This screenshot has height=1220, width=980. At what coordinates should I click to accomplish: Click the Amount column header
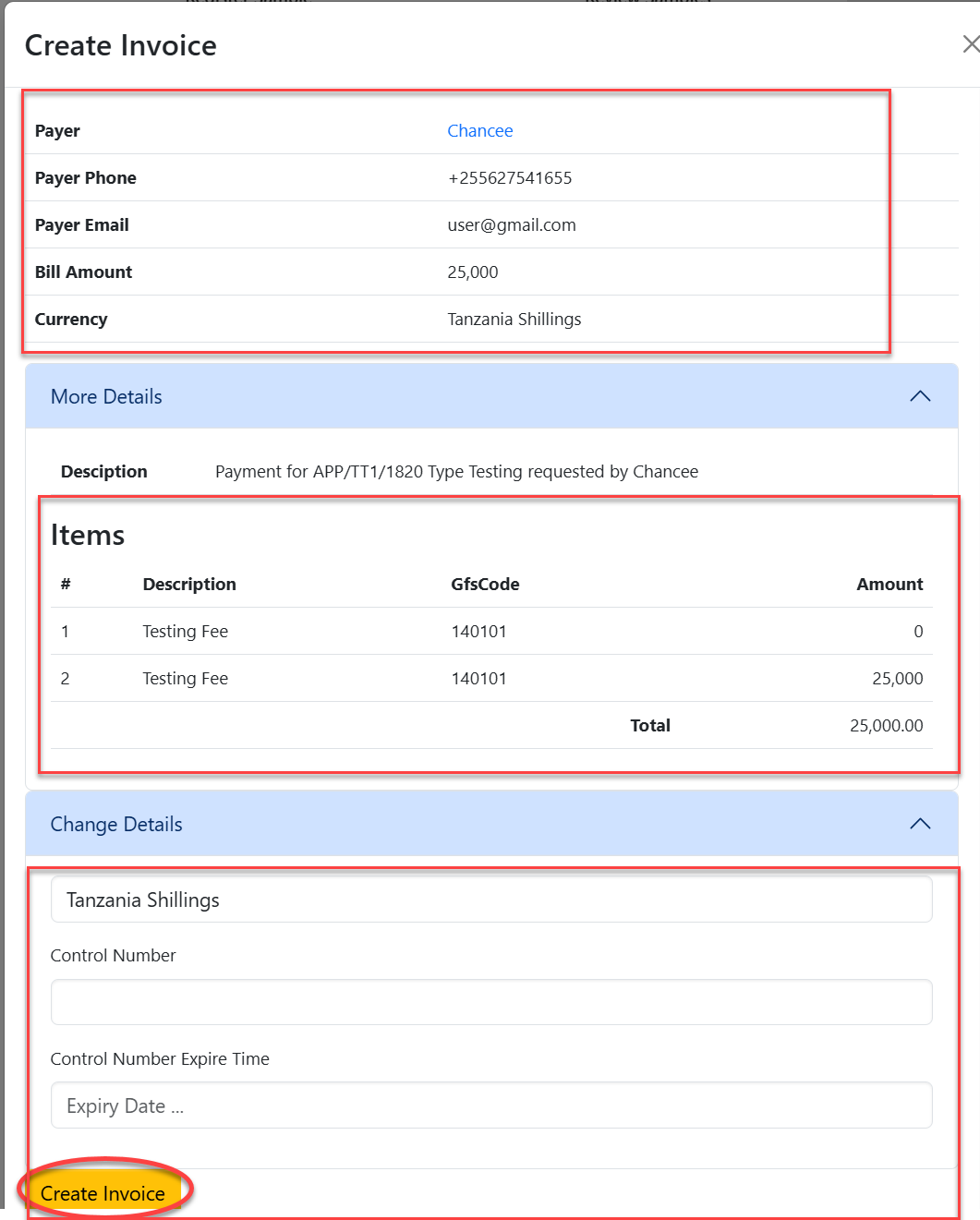click(x=889, y=585)
